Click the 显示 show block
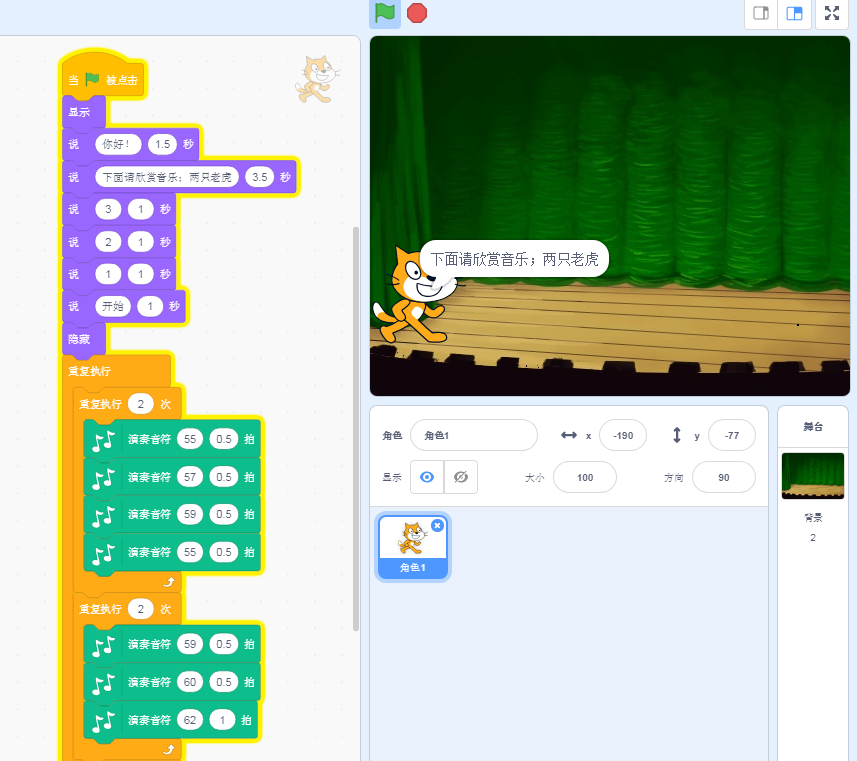857x761 pixels. (x=83, y=113)
